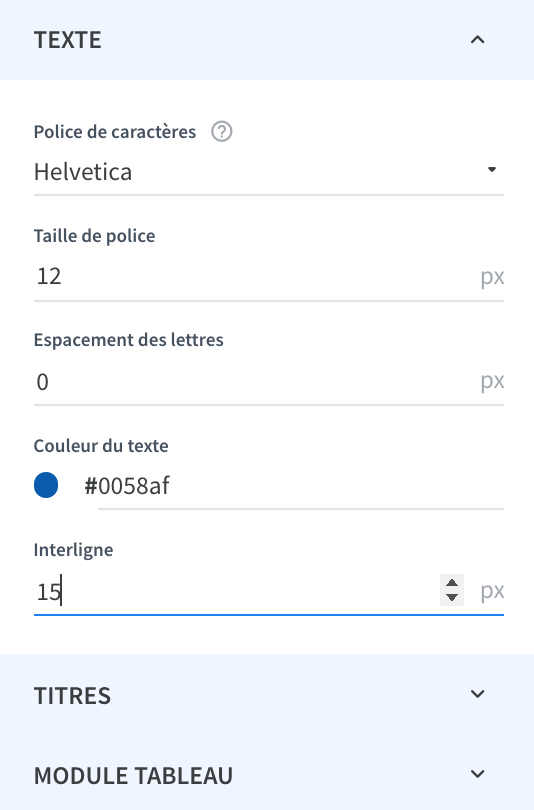
Task: Click the Interligne label
Action: (73, 550)
